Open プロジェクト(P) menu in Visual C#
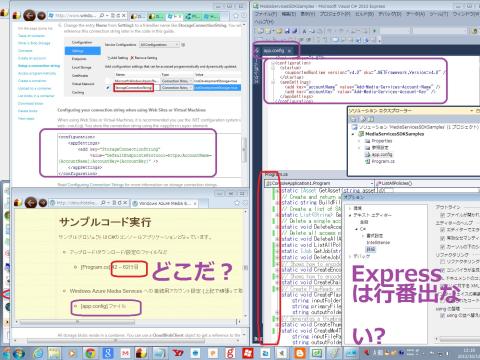480x360 pixels. 335,14
